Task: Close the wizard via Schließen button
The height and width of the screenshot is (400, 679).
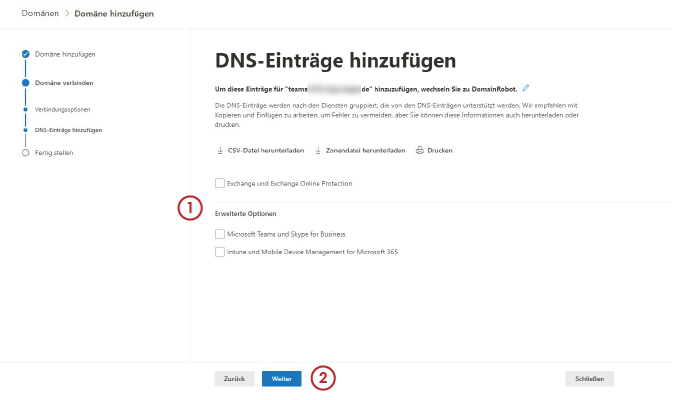Action: pyautogui.click(x=589, y=379)
